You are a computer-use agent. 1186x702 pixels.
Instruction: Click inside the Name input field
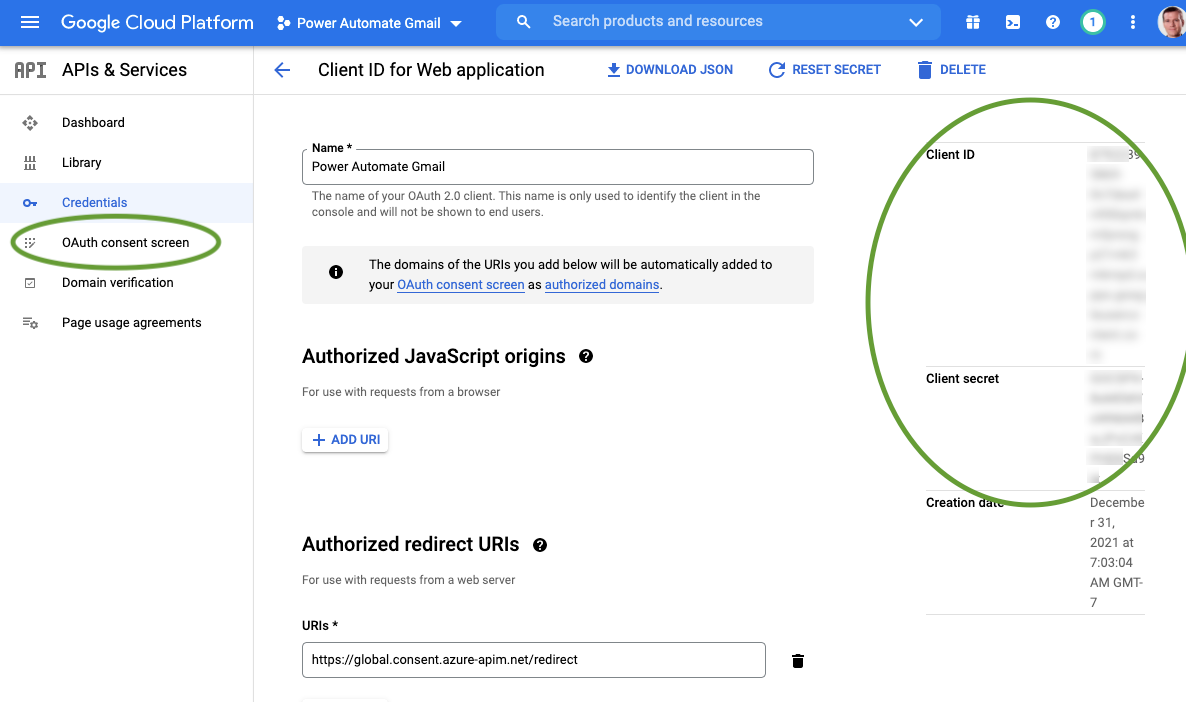[x=557, y=166]
